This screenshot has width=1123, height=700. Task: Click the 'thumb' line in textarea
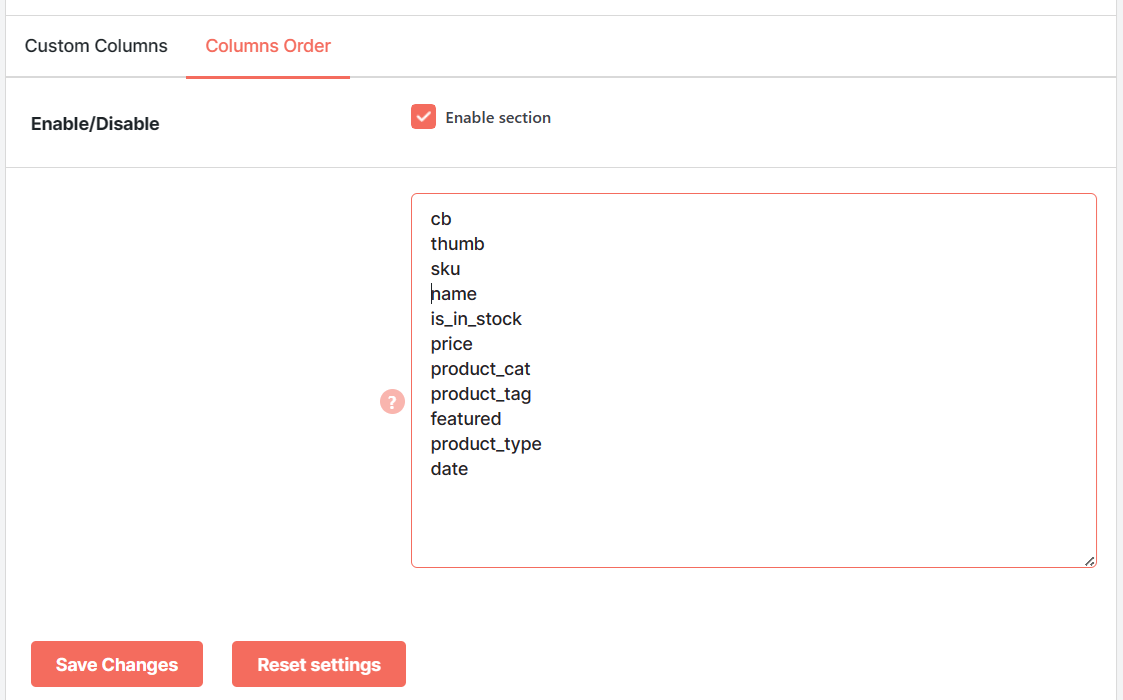(458, 244)
